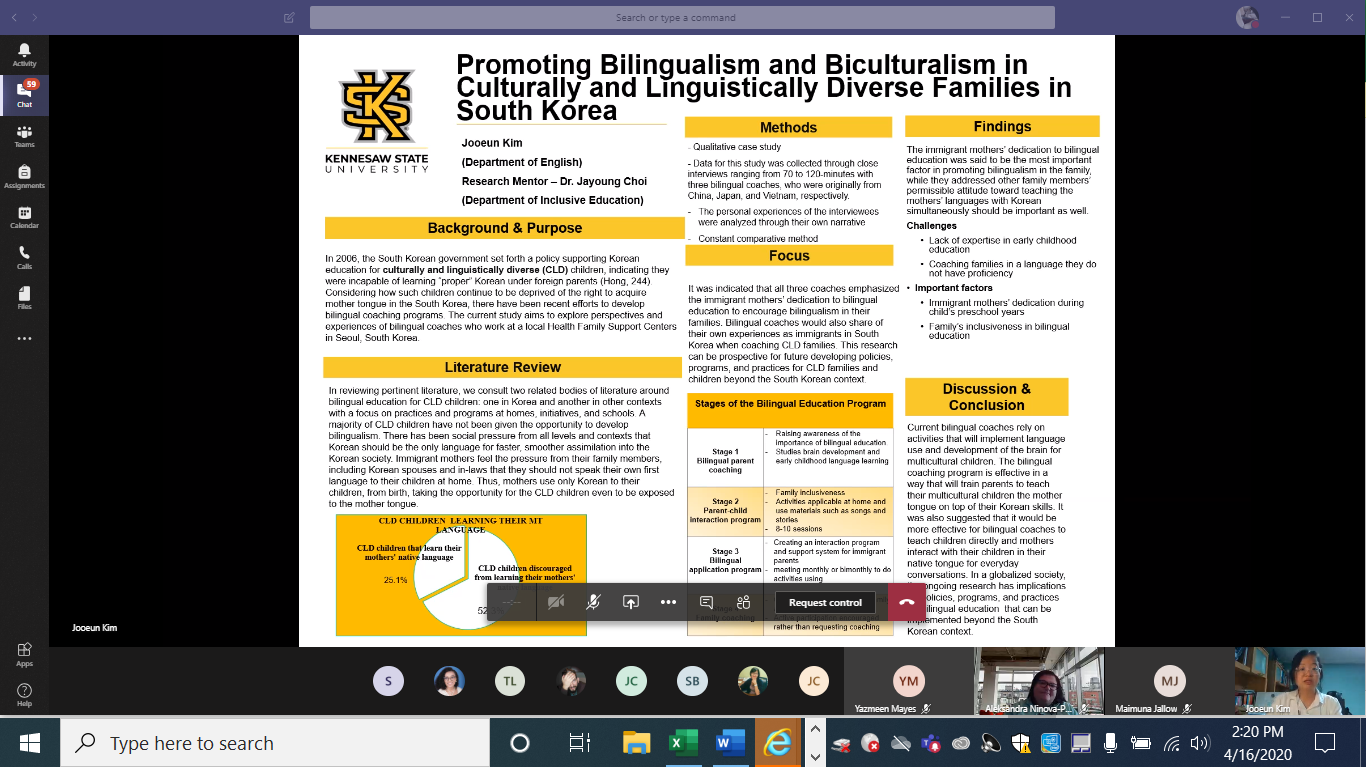Show the meeting participants list
Viewport: 1366px width, 767px height.
click(743, 602)
